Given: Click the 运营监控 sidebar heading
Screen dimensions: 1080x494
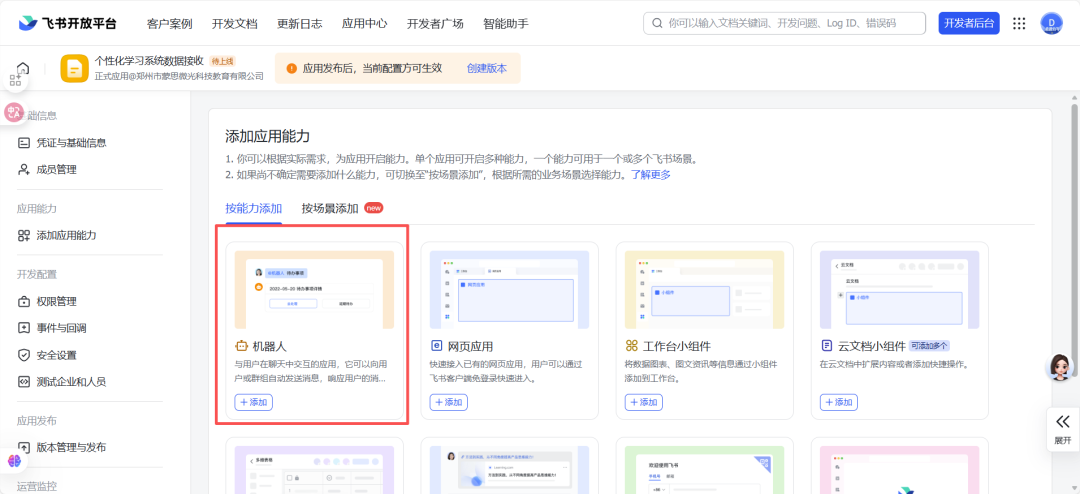Looking at the screenshot, I should [x=37, y=486].
